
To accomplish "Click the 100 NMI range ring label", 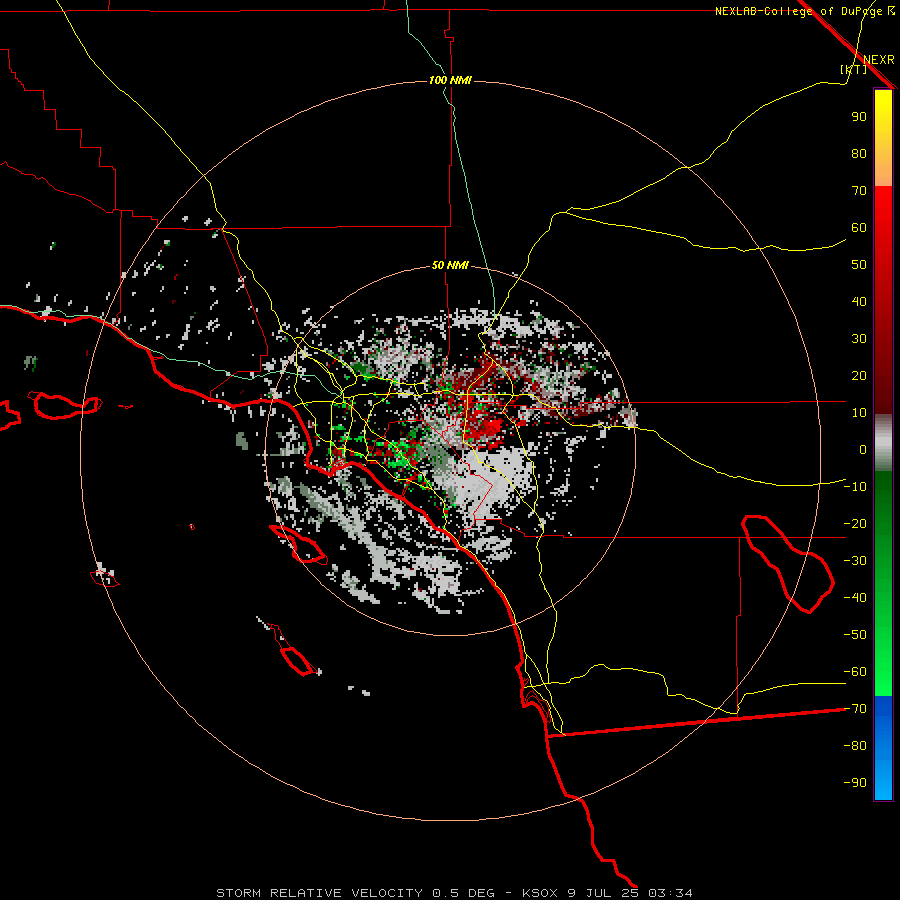I will point(450,80).
